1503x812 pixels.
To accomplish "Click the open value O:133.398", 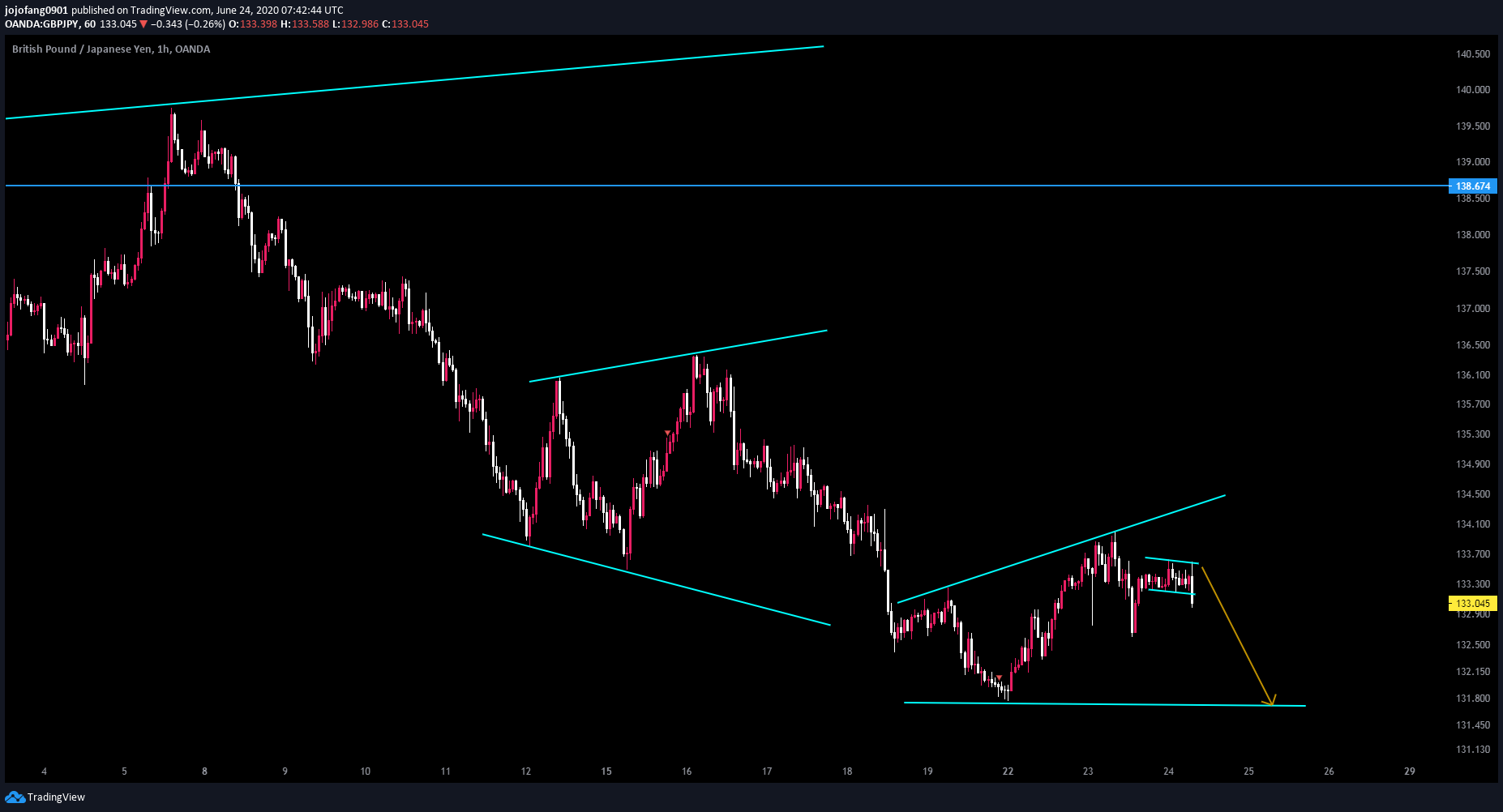I will pos(253,24).
